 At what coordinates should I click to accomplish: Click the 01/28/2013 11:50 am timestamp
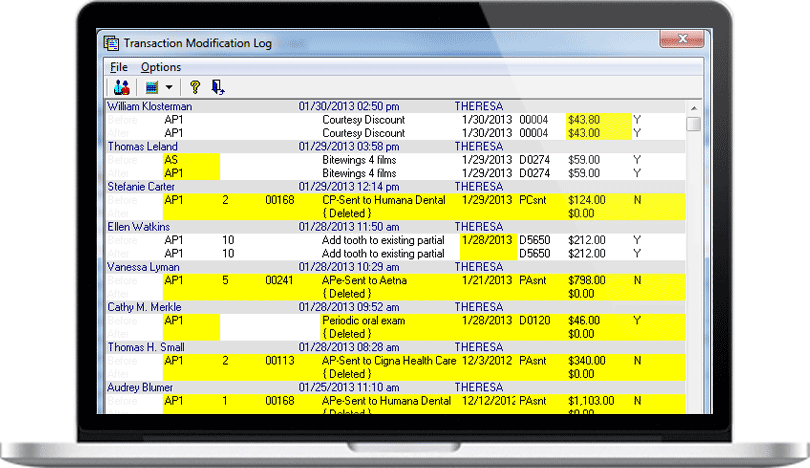coord(349,227)
